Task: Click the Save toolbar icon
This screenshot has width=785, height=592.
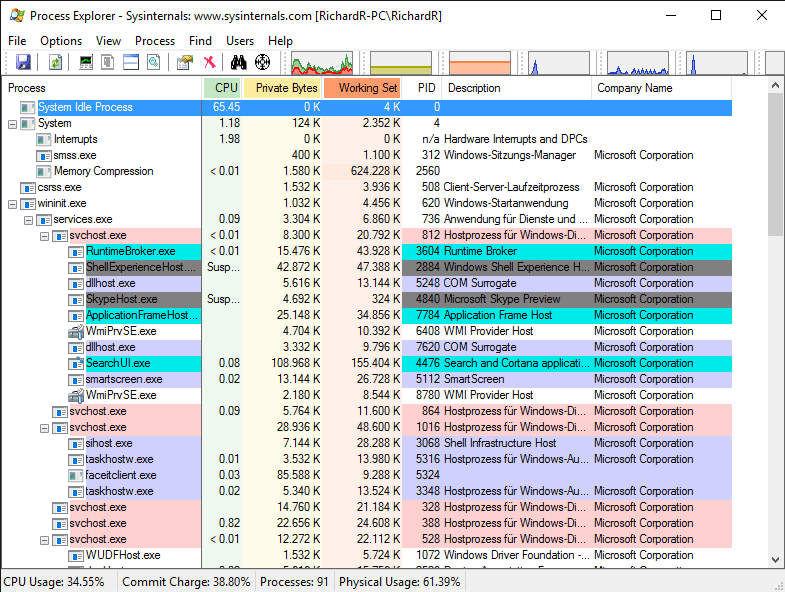Action: tap(23, 62)
